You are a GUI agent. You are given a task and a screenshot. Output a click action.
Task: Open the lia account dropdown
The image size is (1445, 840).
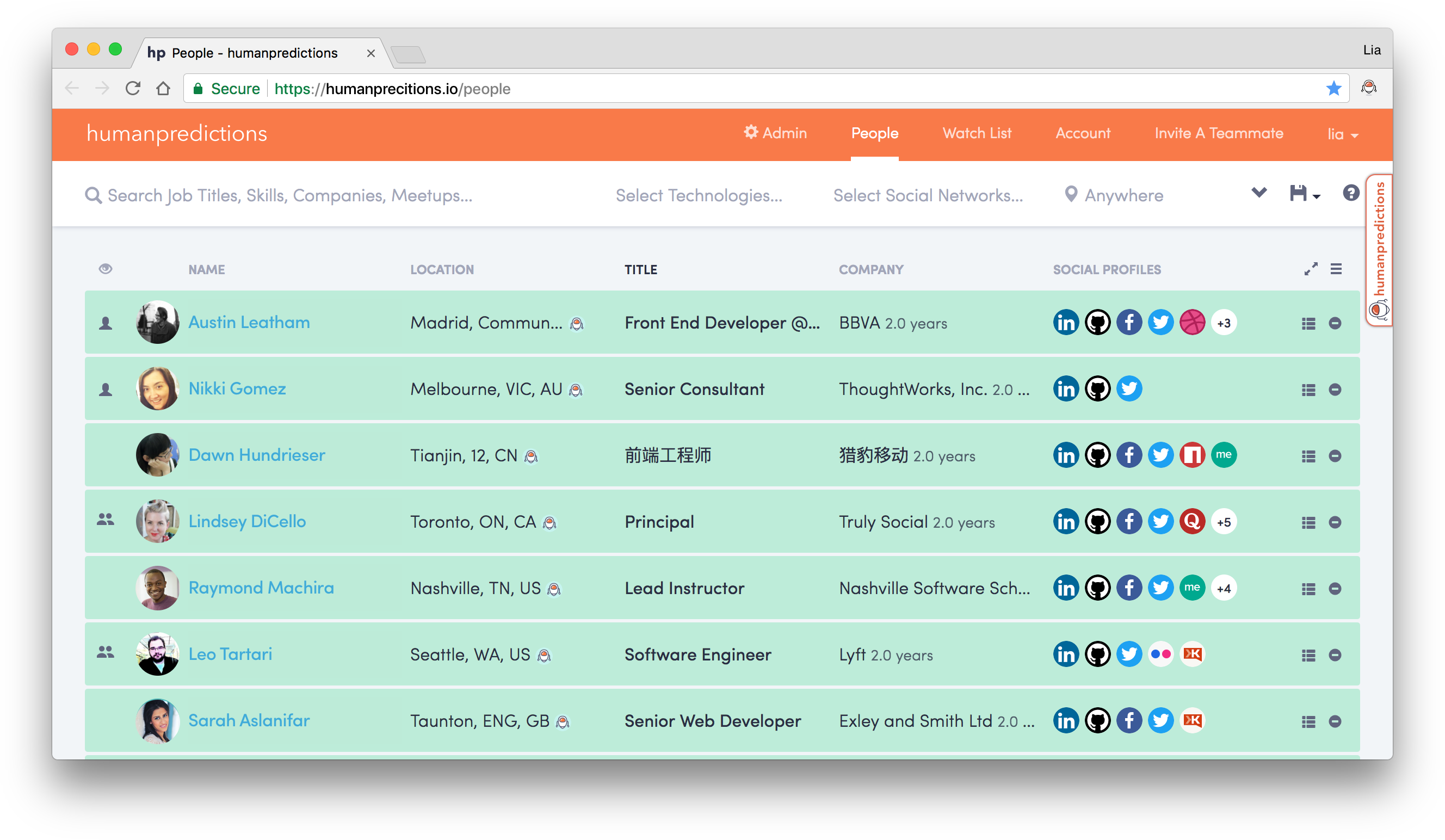(x=1342, y=134)
